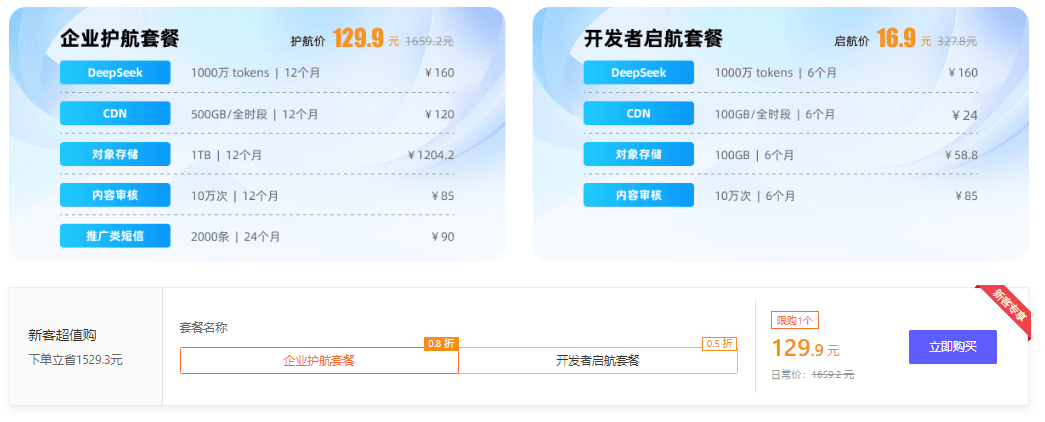Screen dimensions: 1045x422
Task: Click the 500GB/全时段 | 12个月 spec
Action: point(255,114)
